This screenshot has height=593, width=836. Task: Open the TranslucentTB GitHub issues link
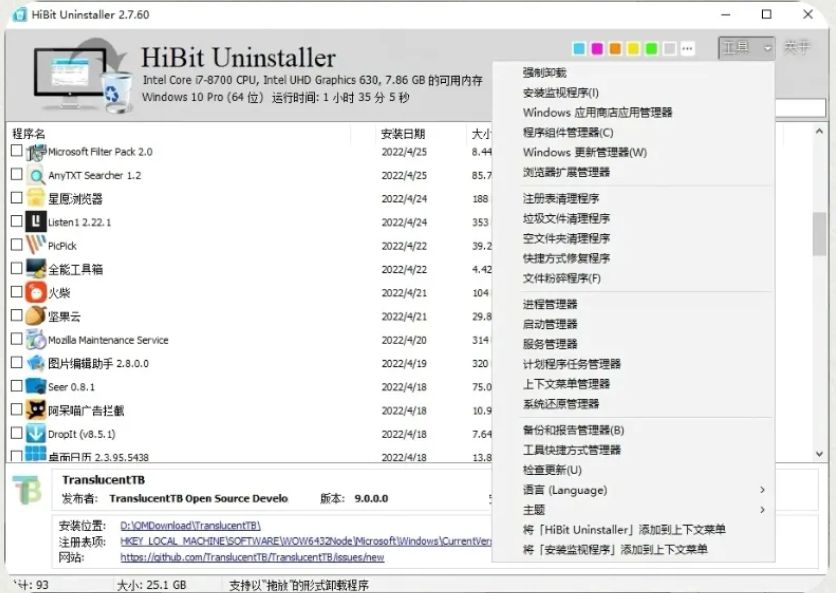click(x=252, y=557)
